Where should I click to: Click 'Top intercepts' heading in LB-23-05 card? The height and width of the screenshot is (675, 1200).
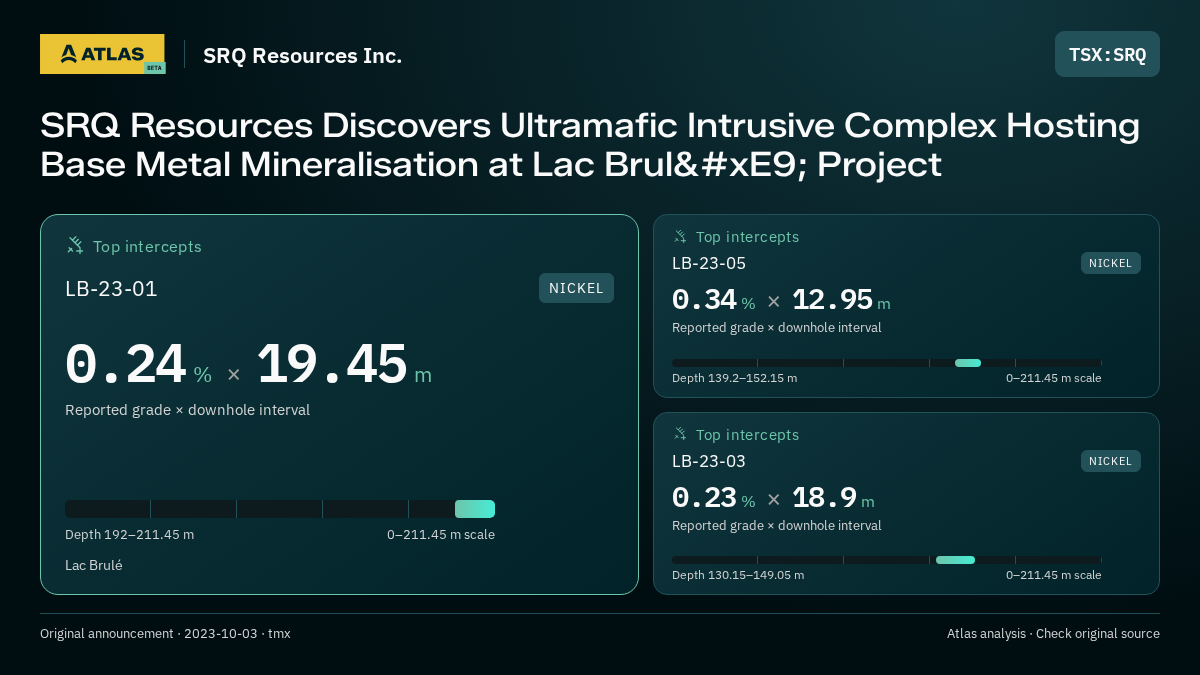[747, 237]
